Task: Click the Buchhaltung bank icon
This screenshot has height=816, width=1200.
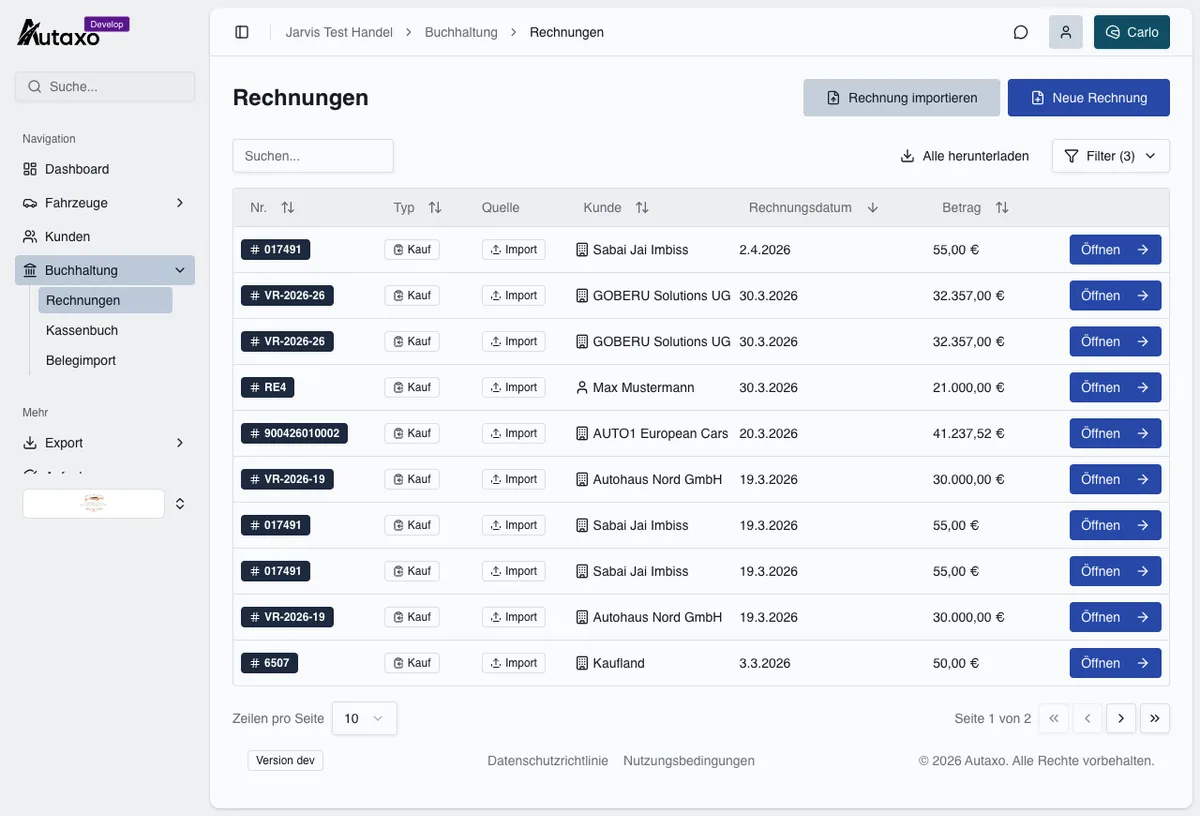Action: [30, 270]
